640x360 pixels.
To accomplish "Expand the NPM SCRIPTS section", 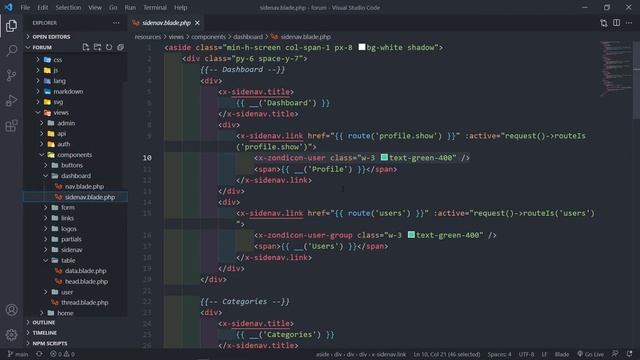I will 50,344.
